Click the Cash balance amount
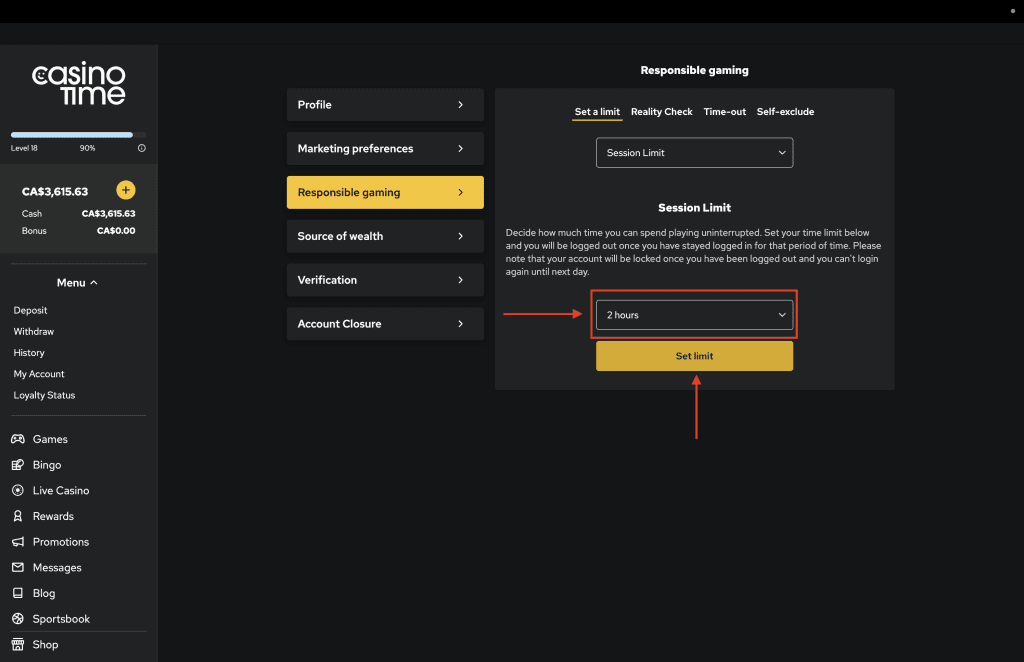Image resolution: width=1024 pixels, height=662 pixels. pyautogui.click(x=108, y=213)
